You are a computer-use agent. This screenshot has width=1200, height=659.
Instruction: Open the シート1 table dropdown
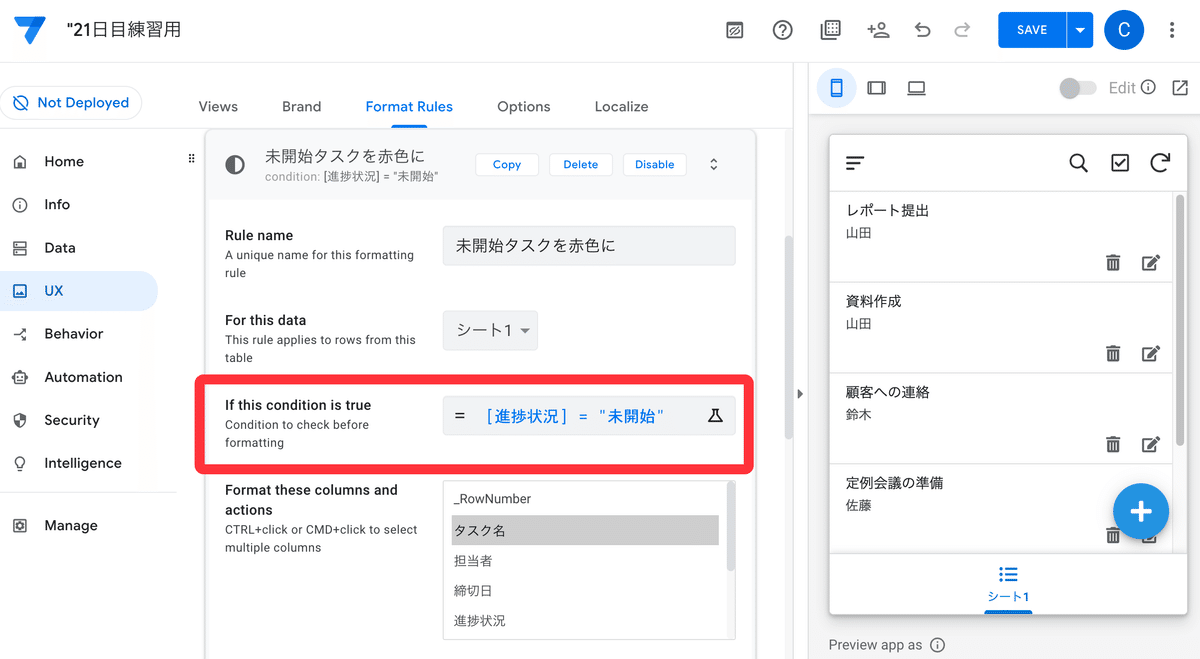[x=490, y=329]
